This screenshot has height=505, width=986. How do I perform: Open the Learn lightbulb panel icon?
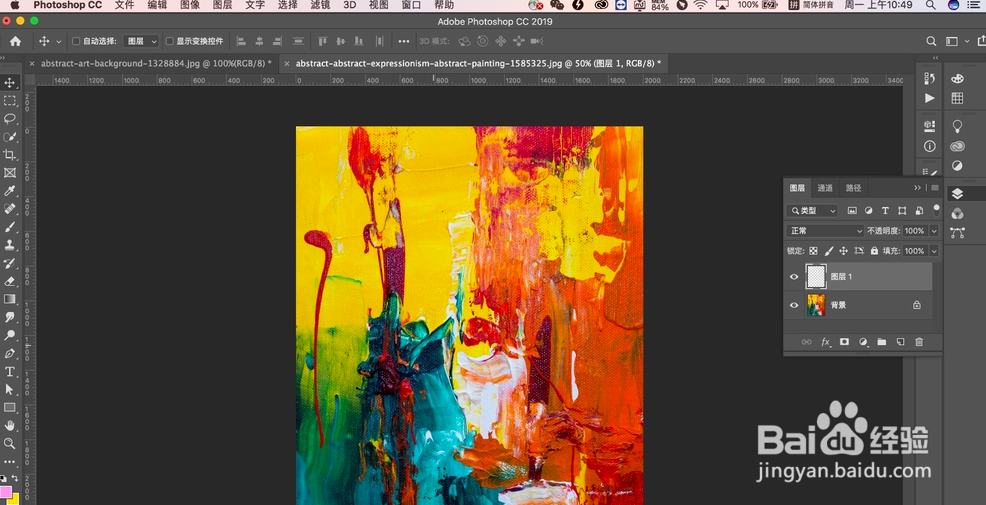coord(957,126)
